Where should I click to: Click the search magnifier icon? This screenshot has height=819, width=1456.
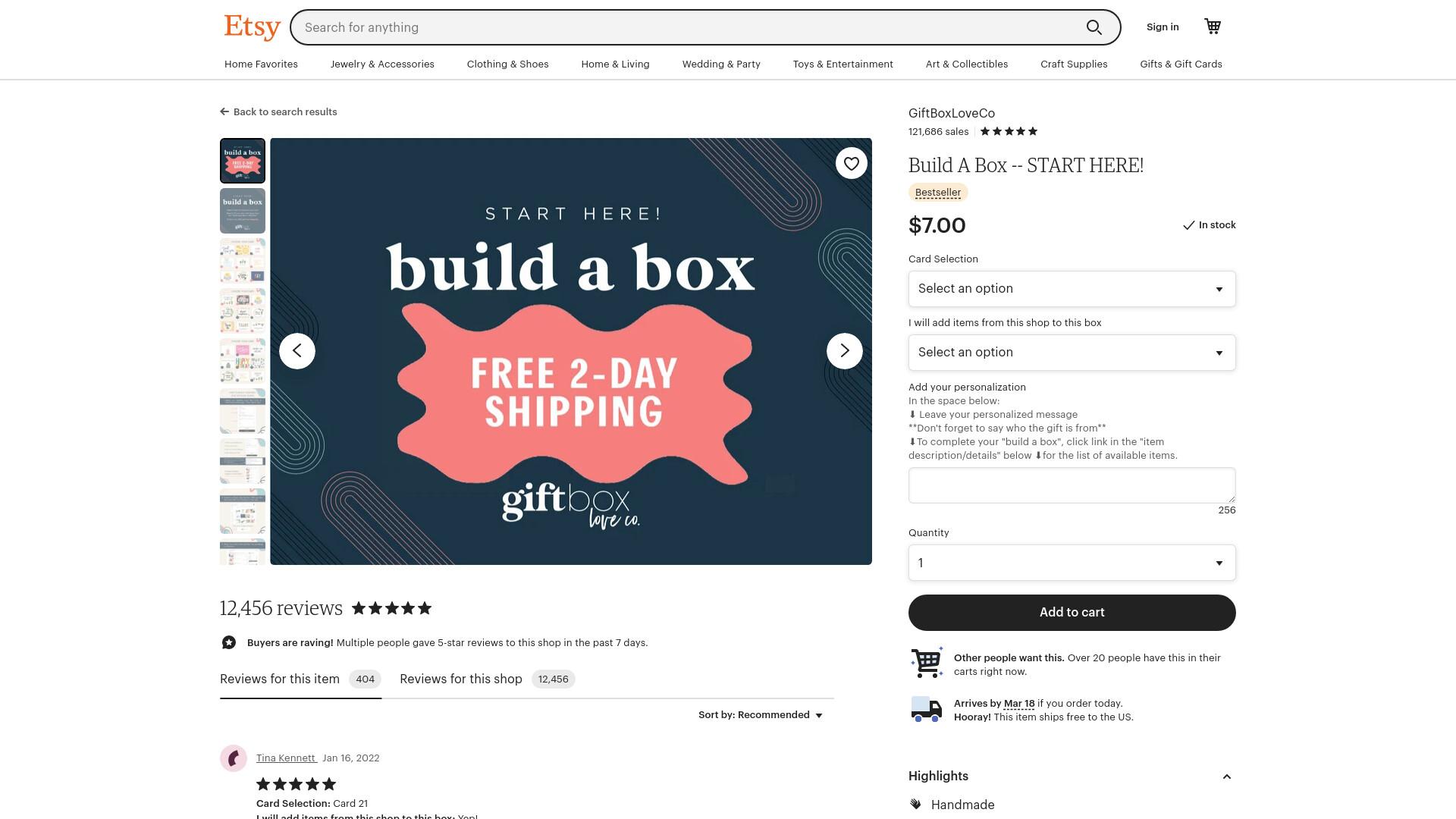point(1094,27)
